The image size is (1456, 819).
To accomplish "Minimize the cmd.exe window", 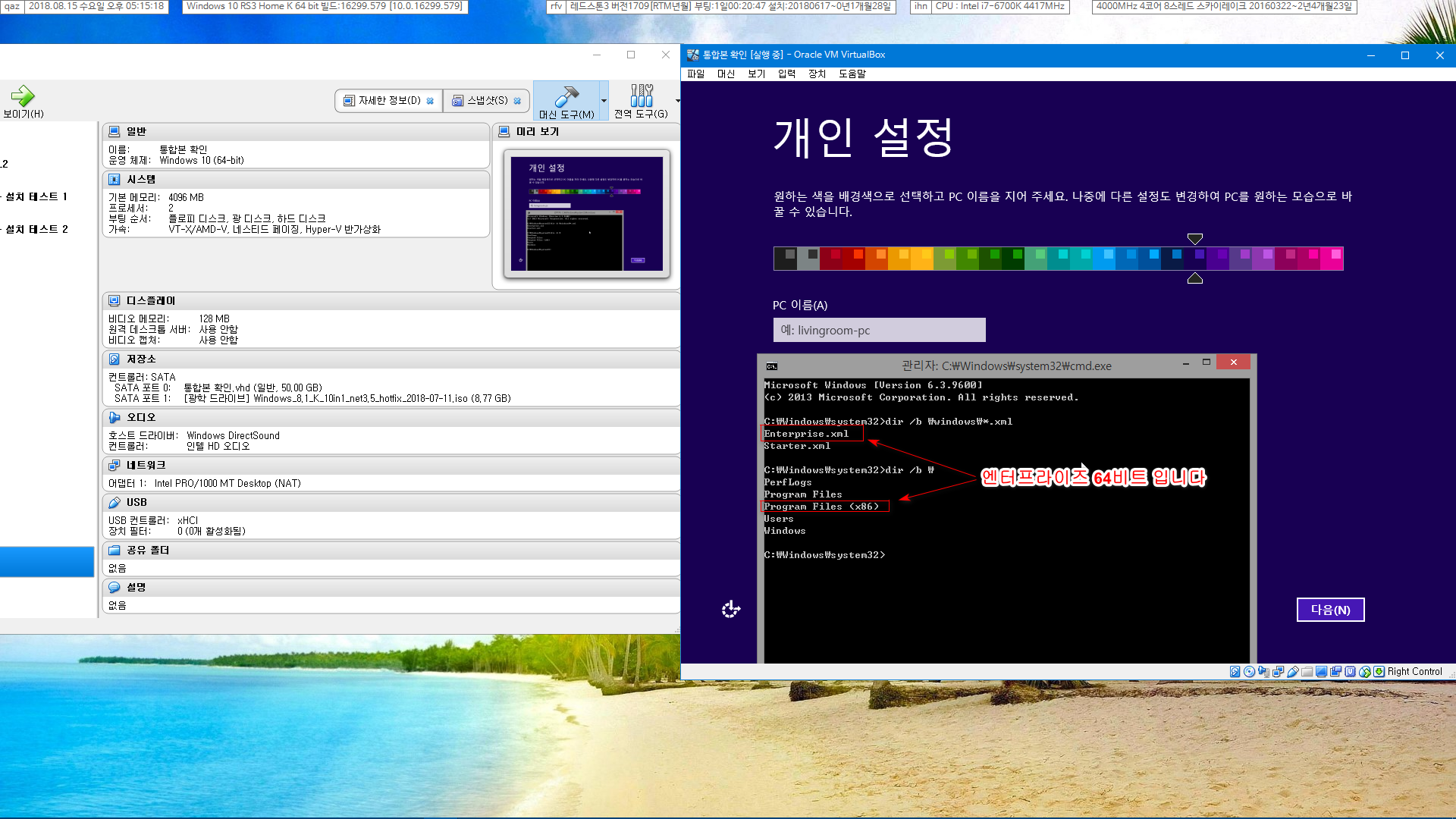I will [1185, 363].
